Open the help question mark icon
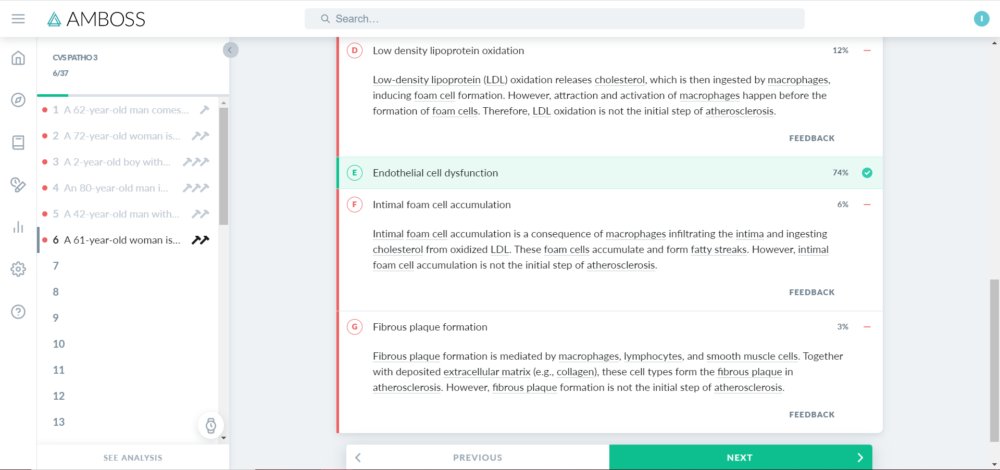Image resolution: width=1000 pixels, height=470 pixels. [x=18, y=312]
